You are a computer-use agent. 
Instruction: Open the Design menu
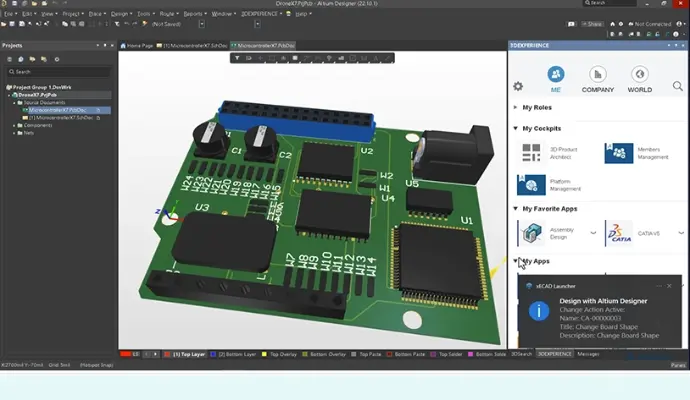point(121,14)
